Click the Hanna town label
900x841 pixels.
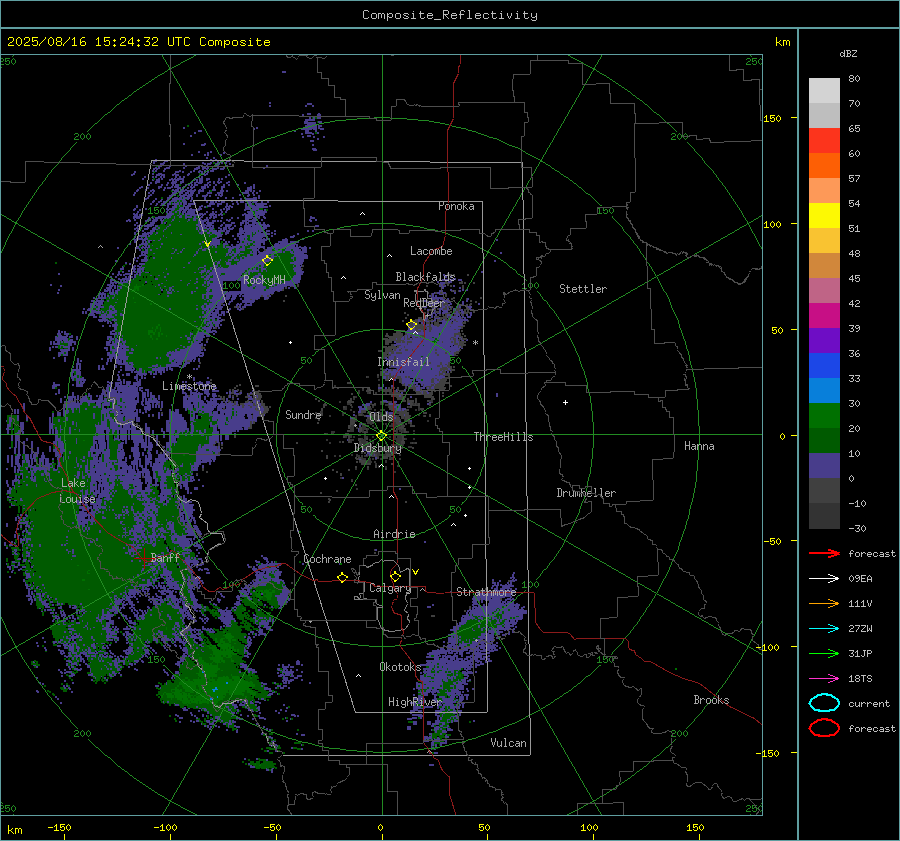[x=699, y=446]
